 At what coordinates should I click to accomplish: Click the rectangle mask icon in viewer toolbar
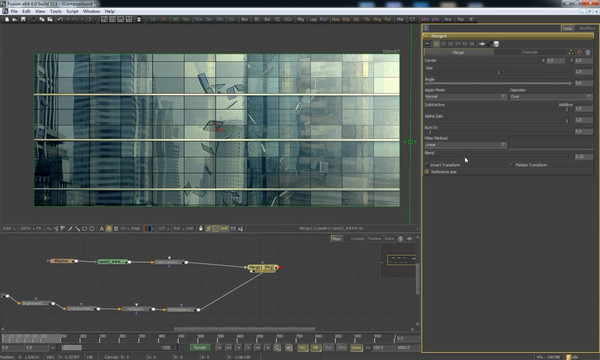coord(85,228)
